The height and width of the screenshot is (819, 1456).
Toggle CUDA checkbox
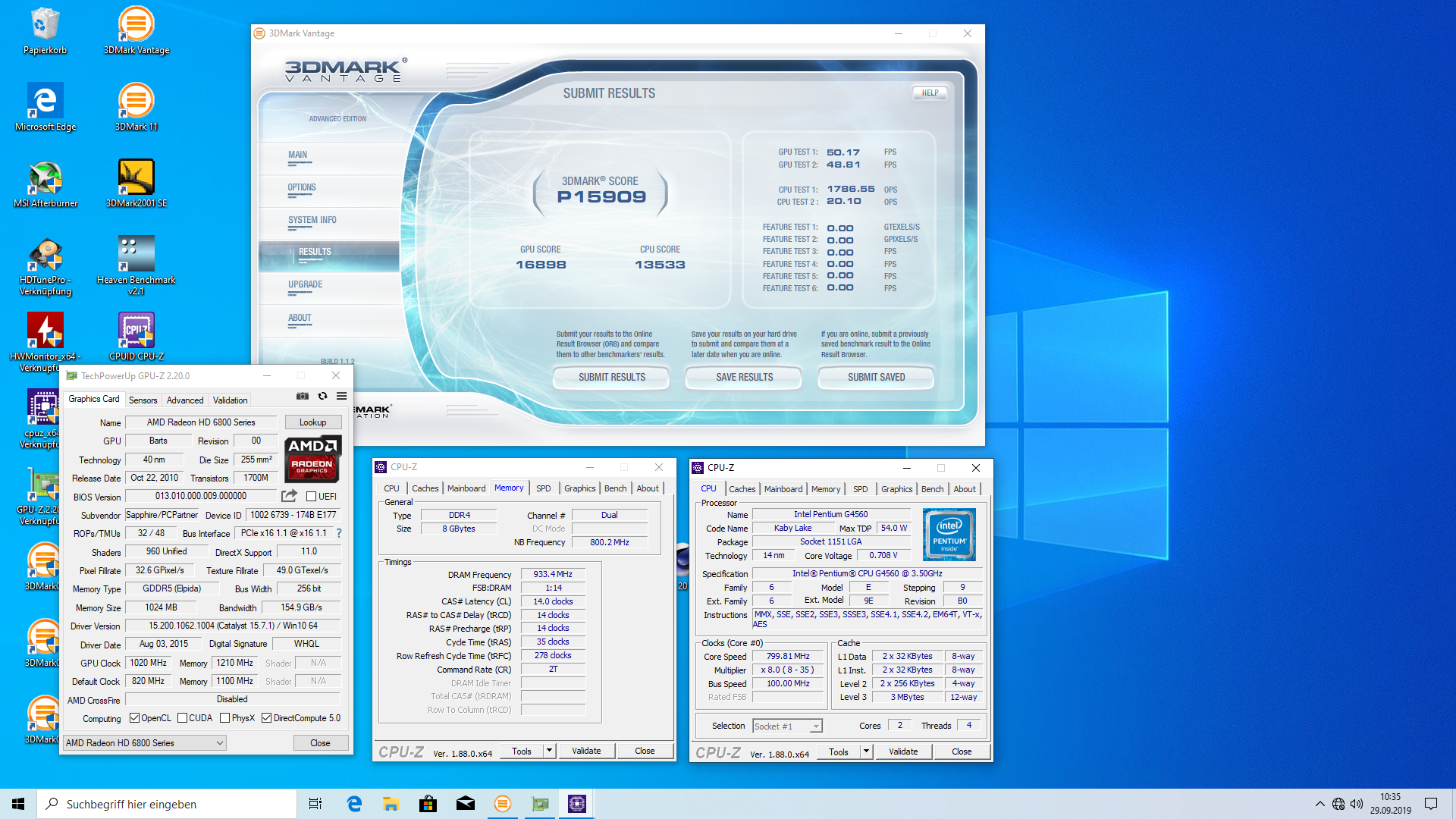[182, 718]
